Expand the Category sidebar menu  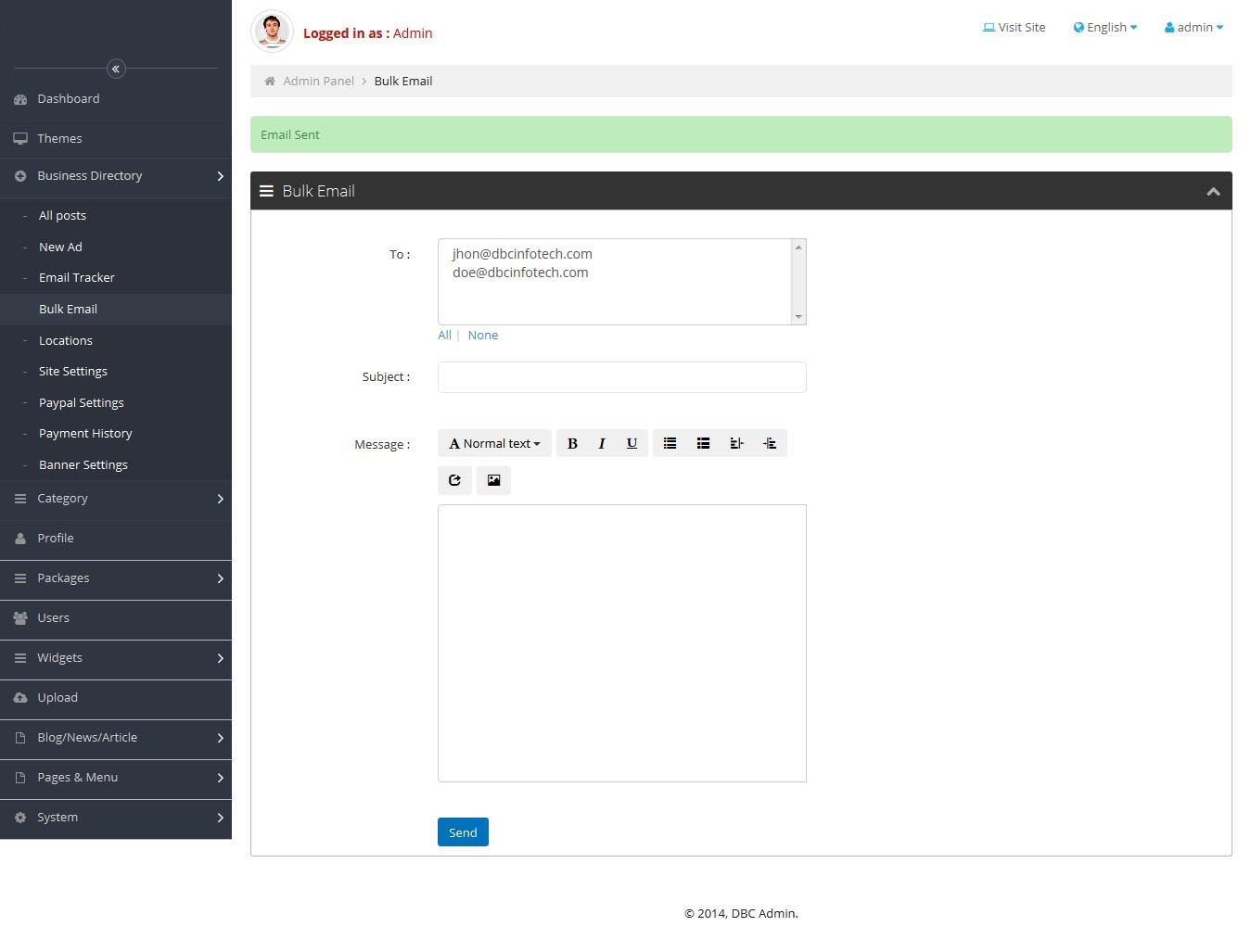pos(116,499)
